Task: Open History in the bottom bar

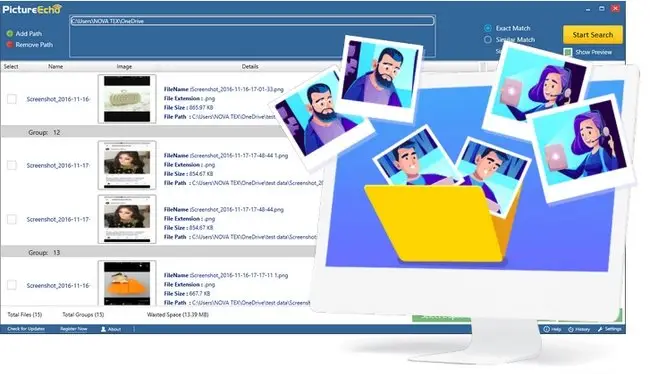Action: (x=579, y=329)
